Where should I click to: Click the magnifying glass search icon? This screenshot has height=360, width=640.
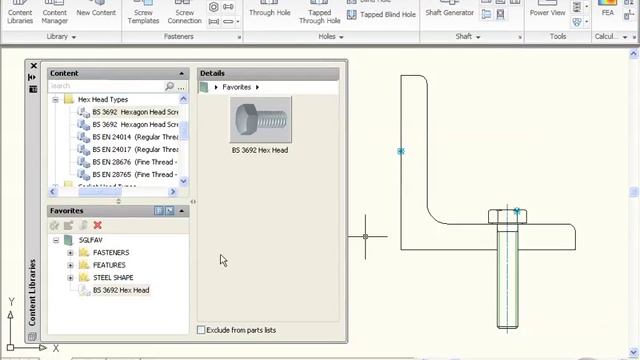[x=169, y=86]
